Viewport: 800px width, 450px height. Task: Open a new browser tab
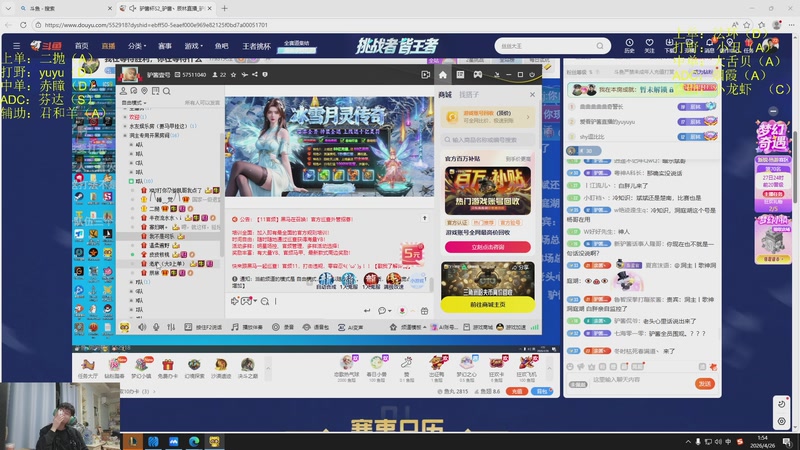pos(224,8)
